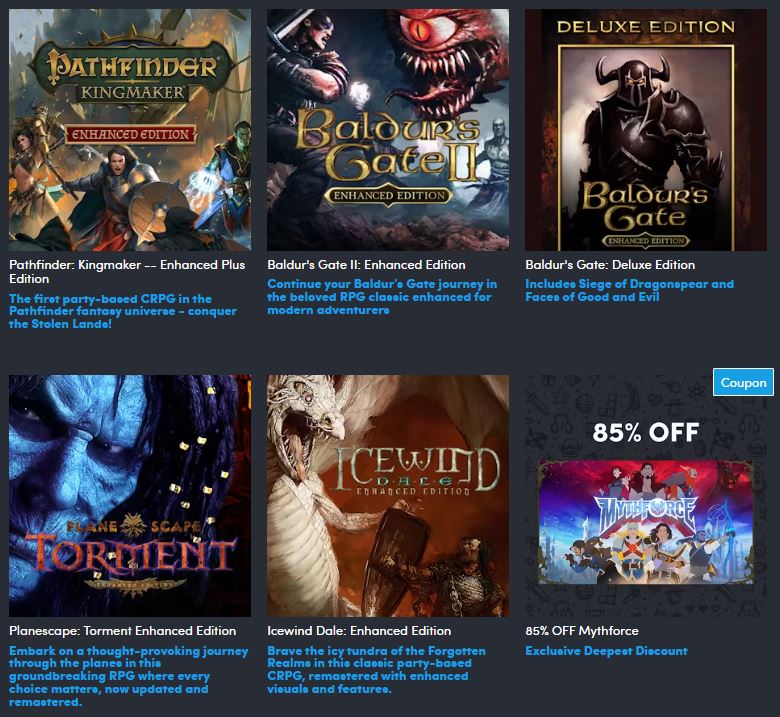This screenshot has width=780, height=717.
Task: Select Planescape: Torment Enhanced Edition title
Action: 122,630
